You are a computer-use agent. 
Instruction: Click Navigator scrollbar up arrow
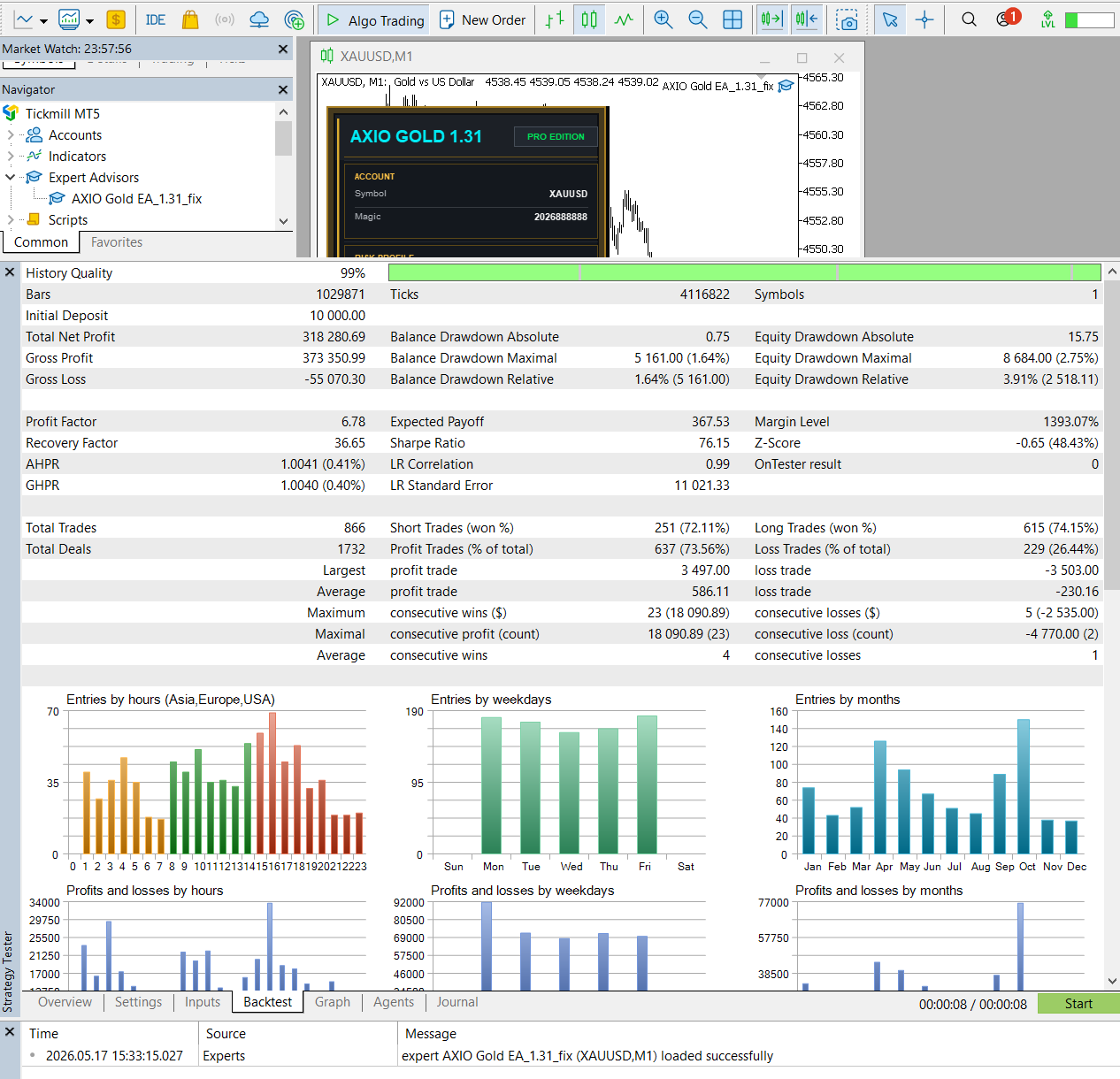(283, 112)
